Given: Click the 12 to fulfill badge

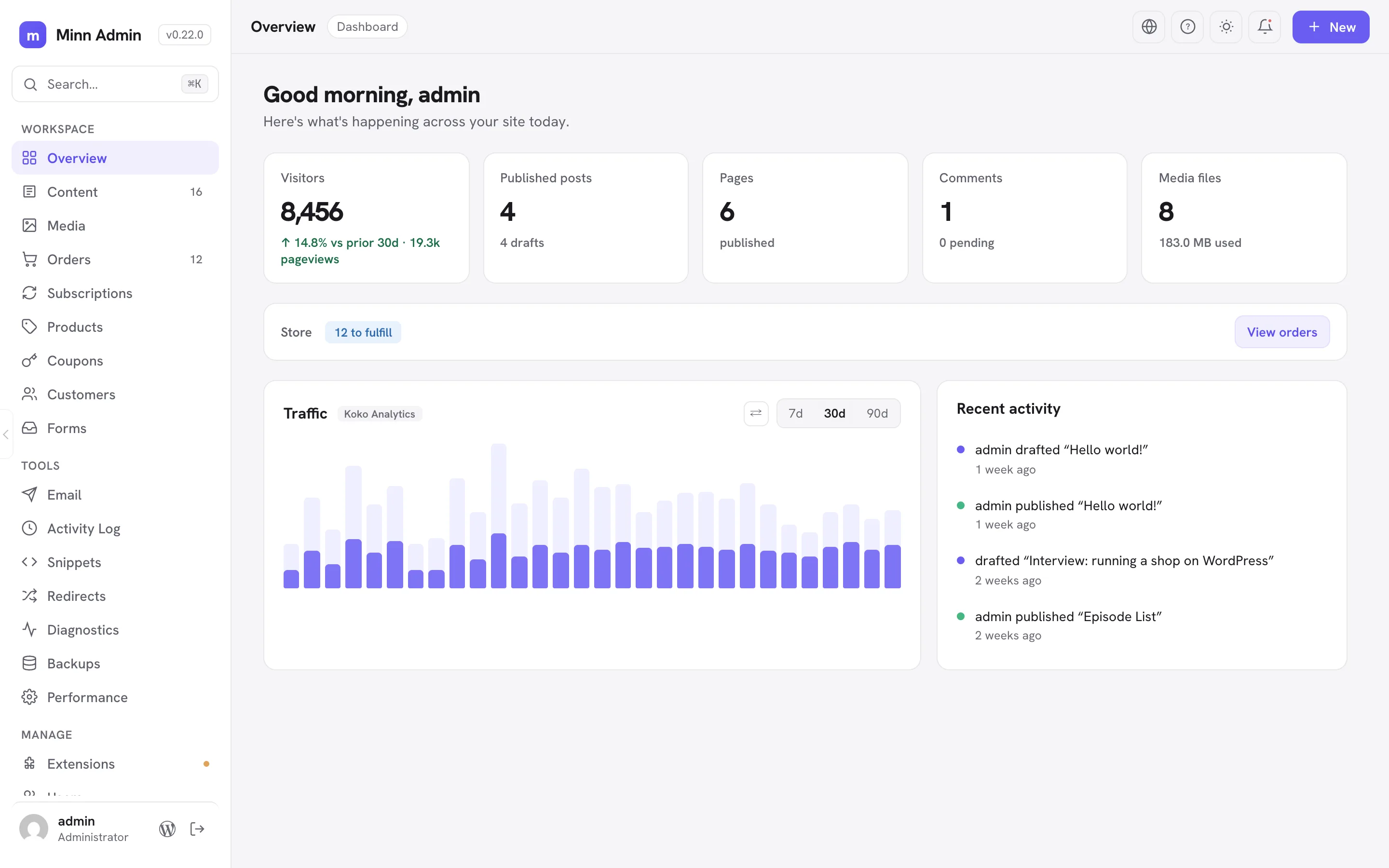Looking at the screenshot, I should [x=363, y=333].
